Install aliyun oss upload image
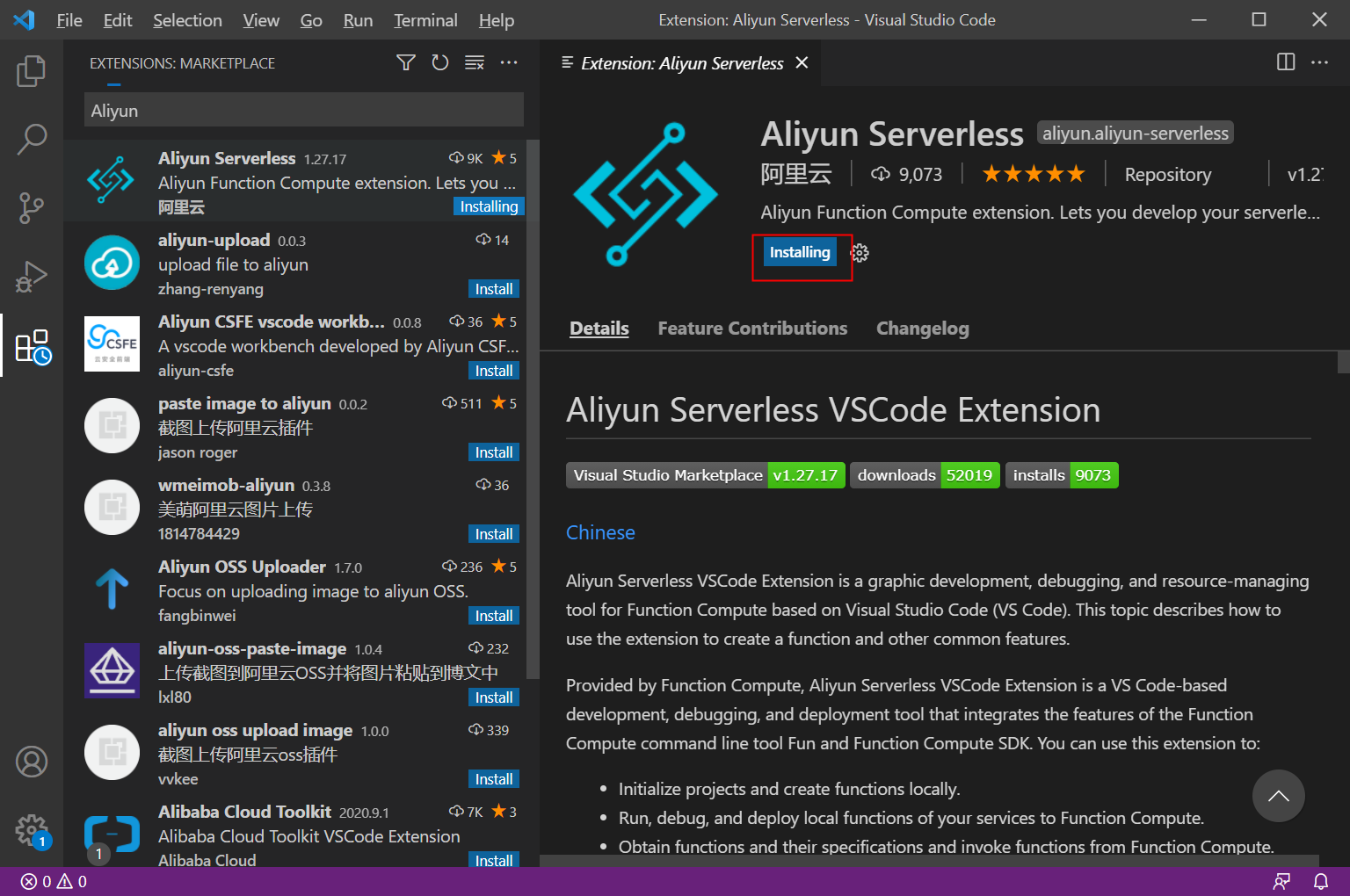 point(494,779)
